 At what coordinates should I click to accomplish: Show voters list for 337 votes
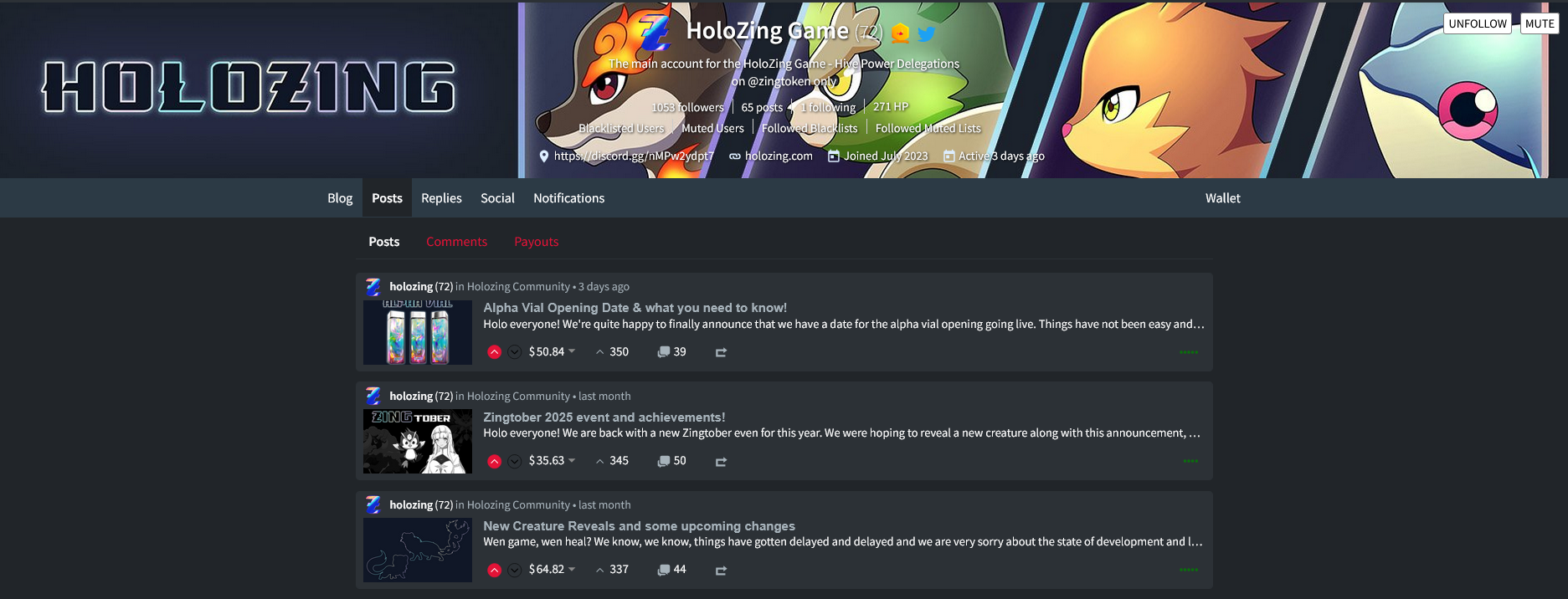pyautogui.click(x=612, y=570)
